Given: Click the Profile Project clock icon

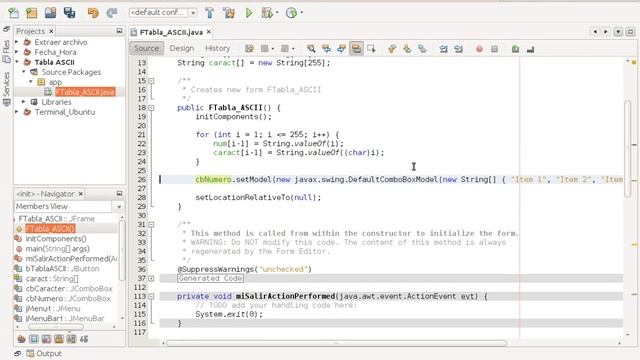Looking at the screenshot, I should pyautogui.click(x=291, y=13).
